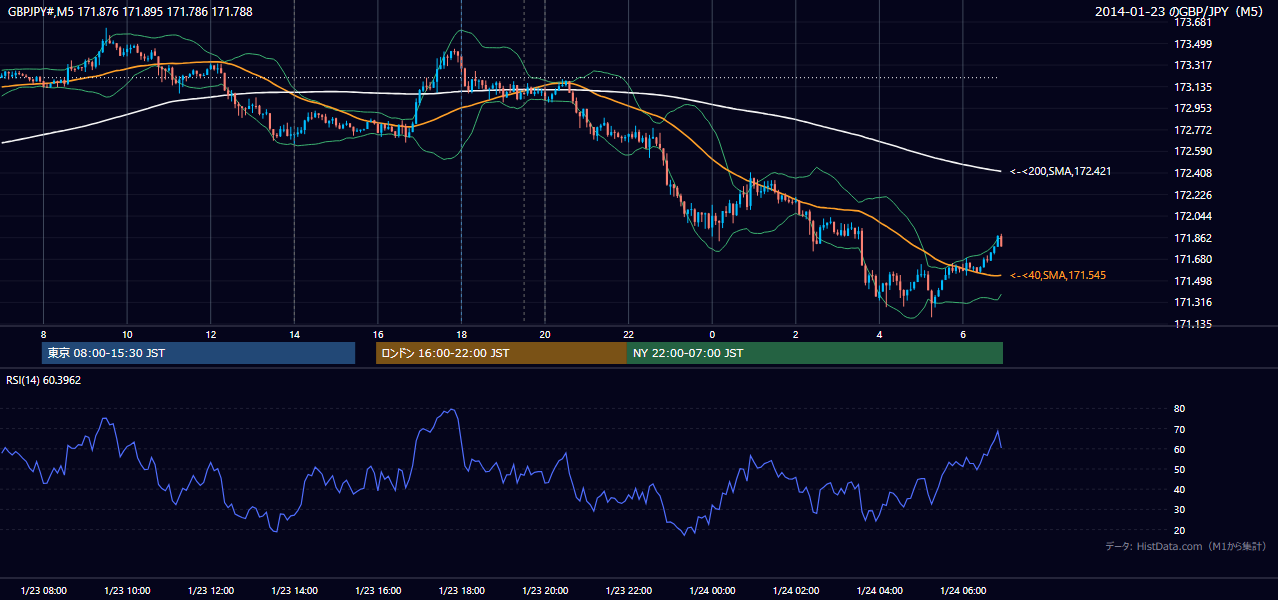Click hour 8 under the price chart

pyautogui.click(x=43, y=333)
